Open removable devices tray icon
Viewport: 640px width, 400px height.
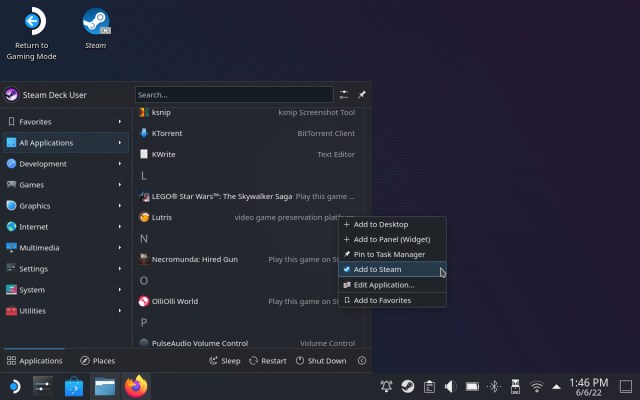pyautogui.click(x=516, y=386)
